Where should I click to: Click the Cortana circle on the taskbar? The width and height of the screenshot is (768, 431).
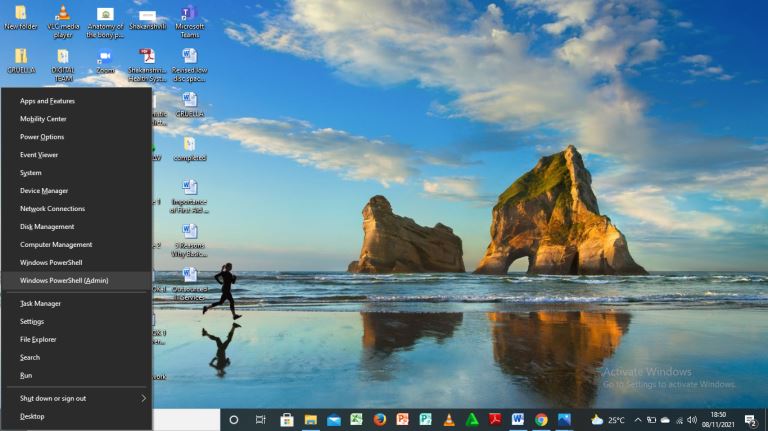tap(234, 420)
